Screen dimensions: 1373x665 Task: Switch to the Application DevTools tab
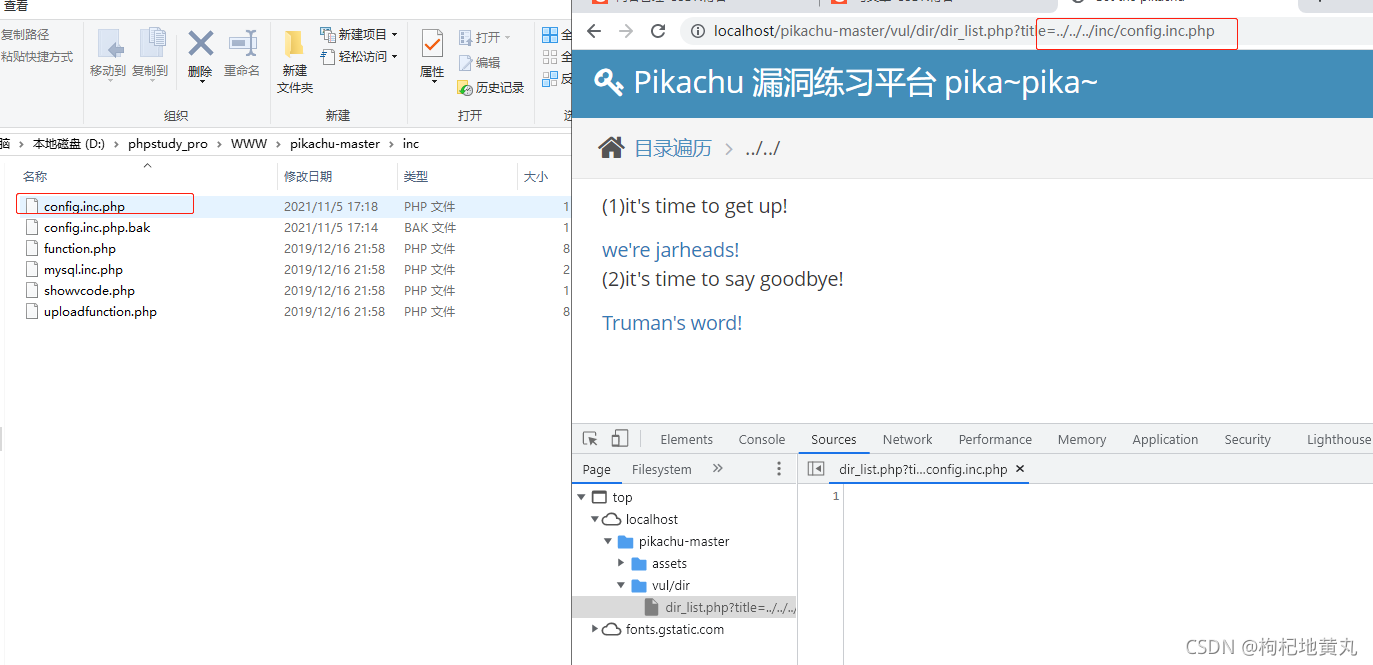[x=1165, y=439]
